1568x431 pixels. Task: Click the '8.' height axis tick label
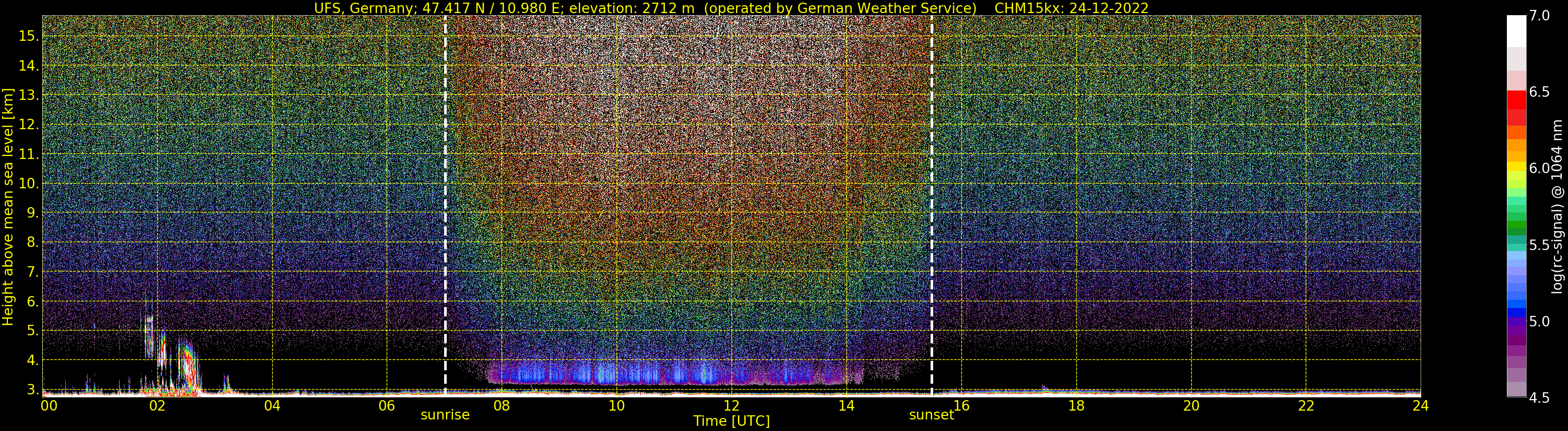click(32, 242)
